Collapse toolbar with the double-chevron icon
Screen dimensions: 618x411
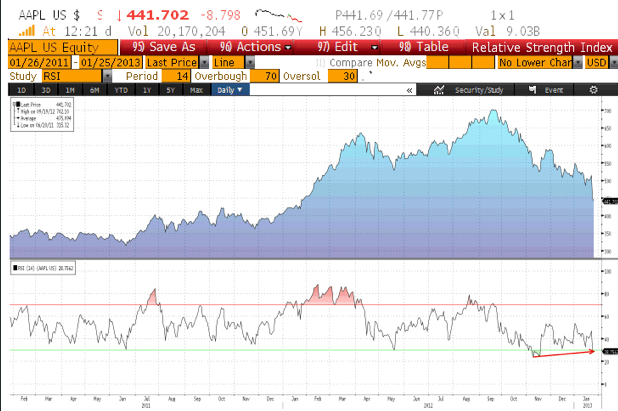point(410,90)
